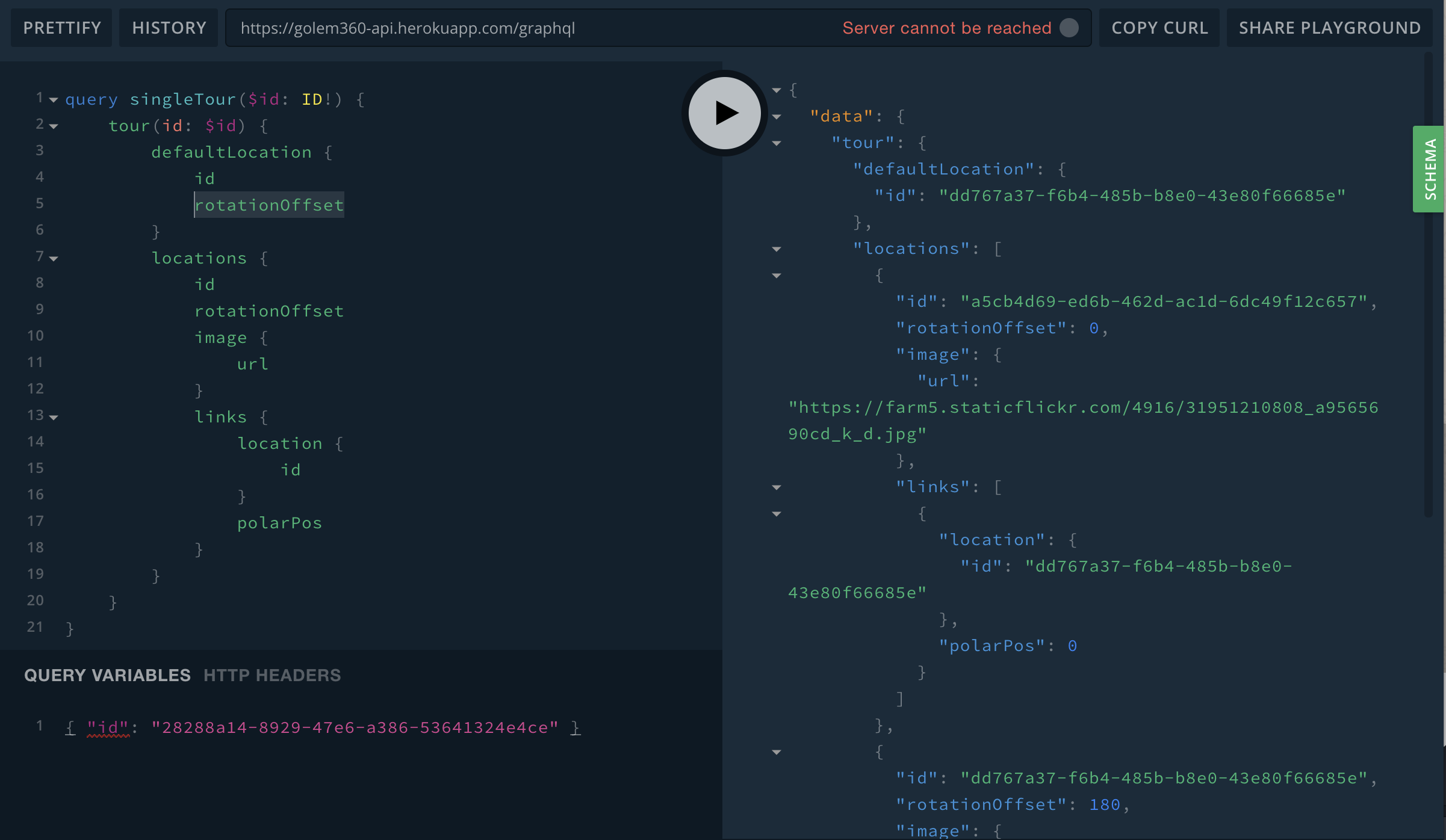The width and height of the screenshot is (1446, 840).
Task: Collapse the first location object in results
Action: coord(777,276)
